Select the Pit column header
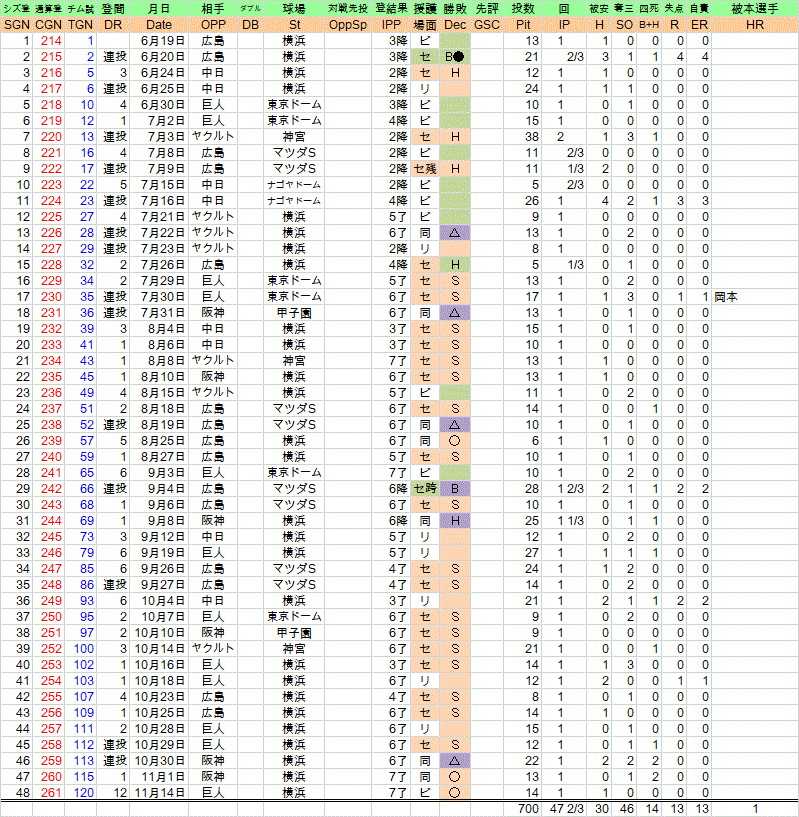This screenshot has height=817, width=799. click(523, 24)
